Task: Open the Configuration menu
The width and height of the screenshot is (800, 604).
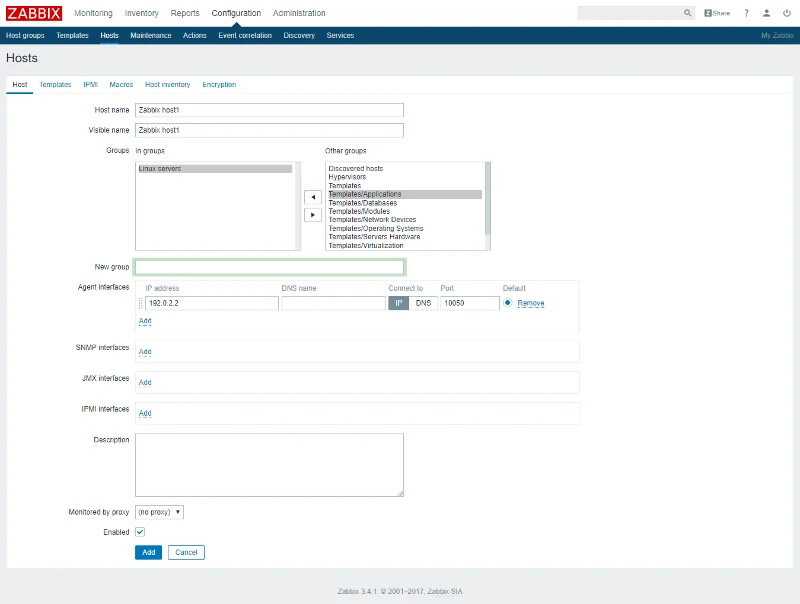Action: [x=236, y=13]
